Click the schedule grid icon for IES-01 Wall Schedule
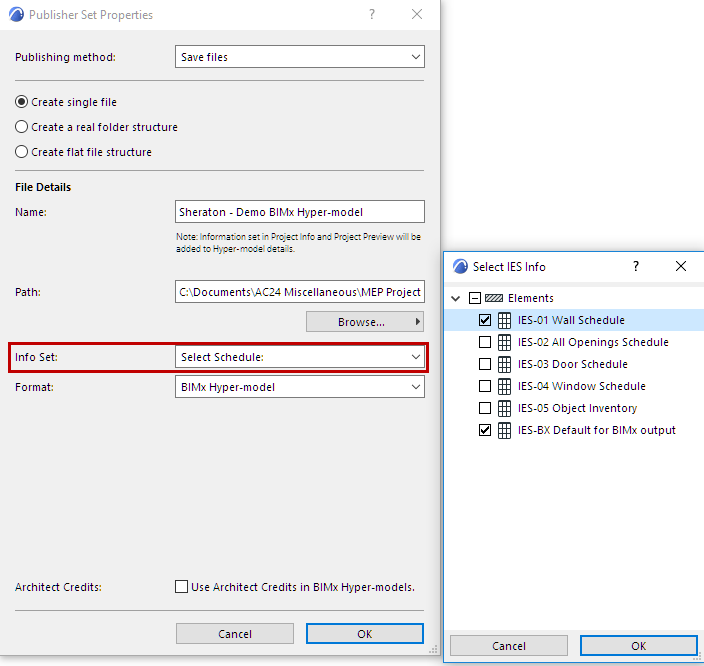Viewport: 704px width, 666px height. [x=504, y=320]
